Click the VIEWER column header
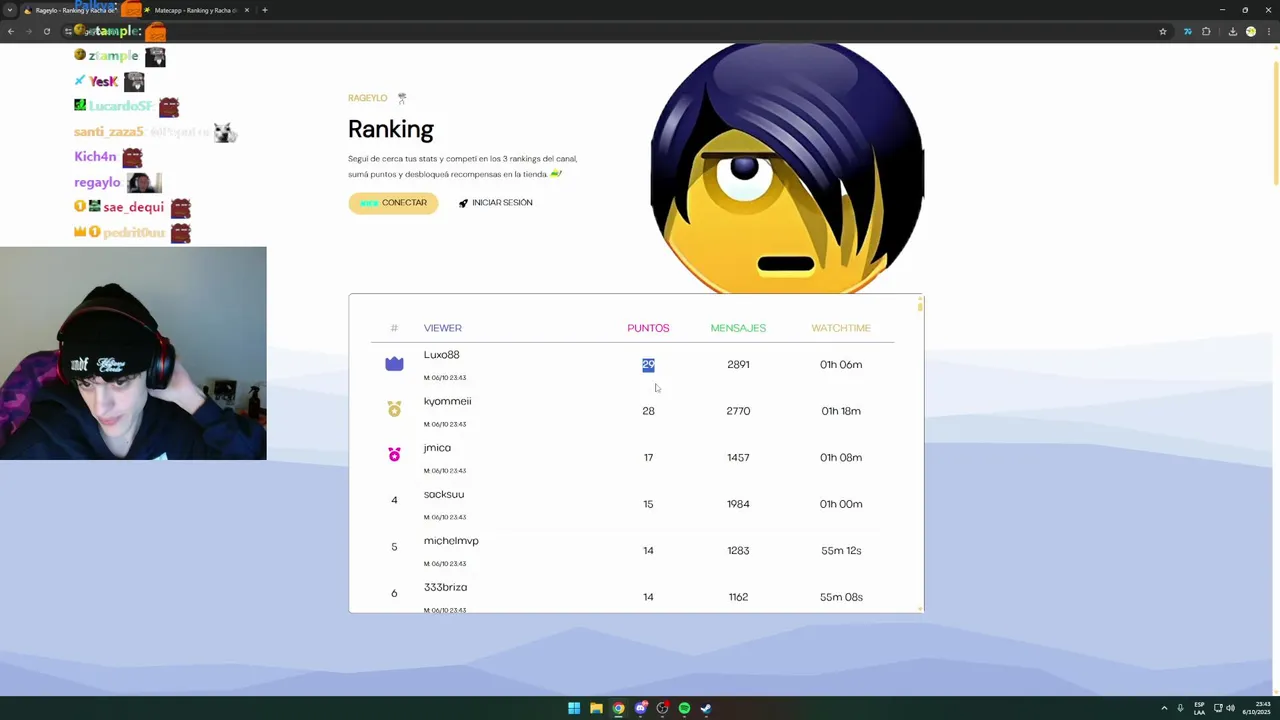This screenshot has width=1280, height=720. click(x=442, y=328)
